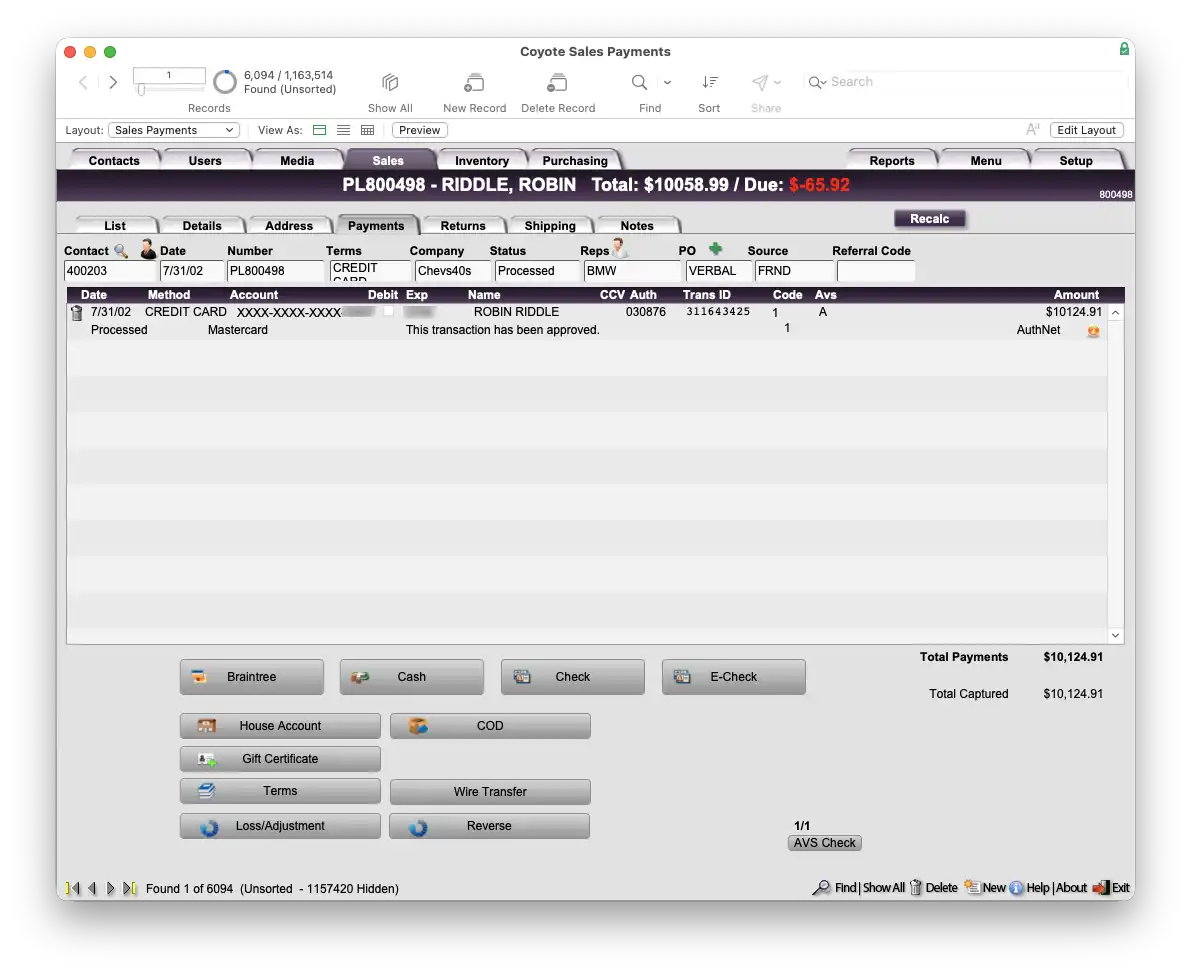Expand the Share dropdown arrow
1191x975 pixels.
pyautogui.click(x=777, y=82)
